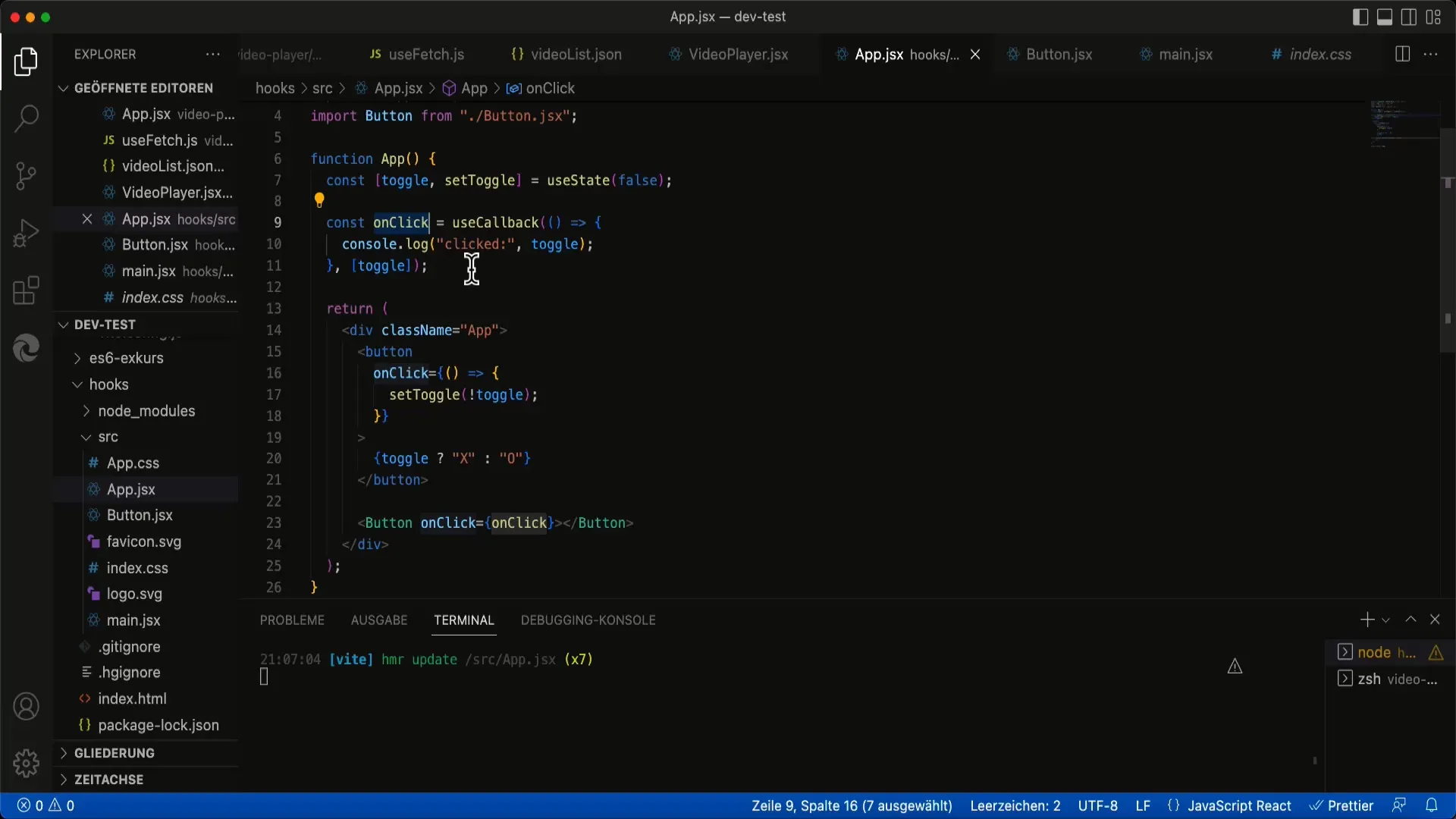Open the Search view in activity bar
Image resolution: width=1456 pixels, height=819 pixels.
(26, 118)
